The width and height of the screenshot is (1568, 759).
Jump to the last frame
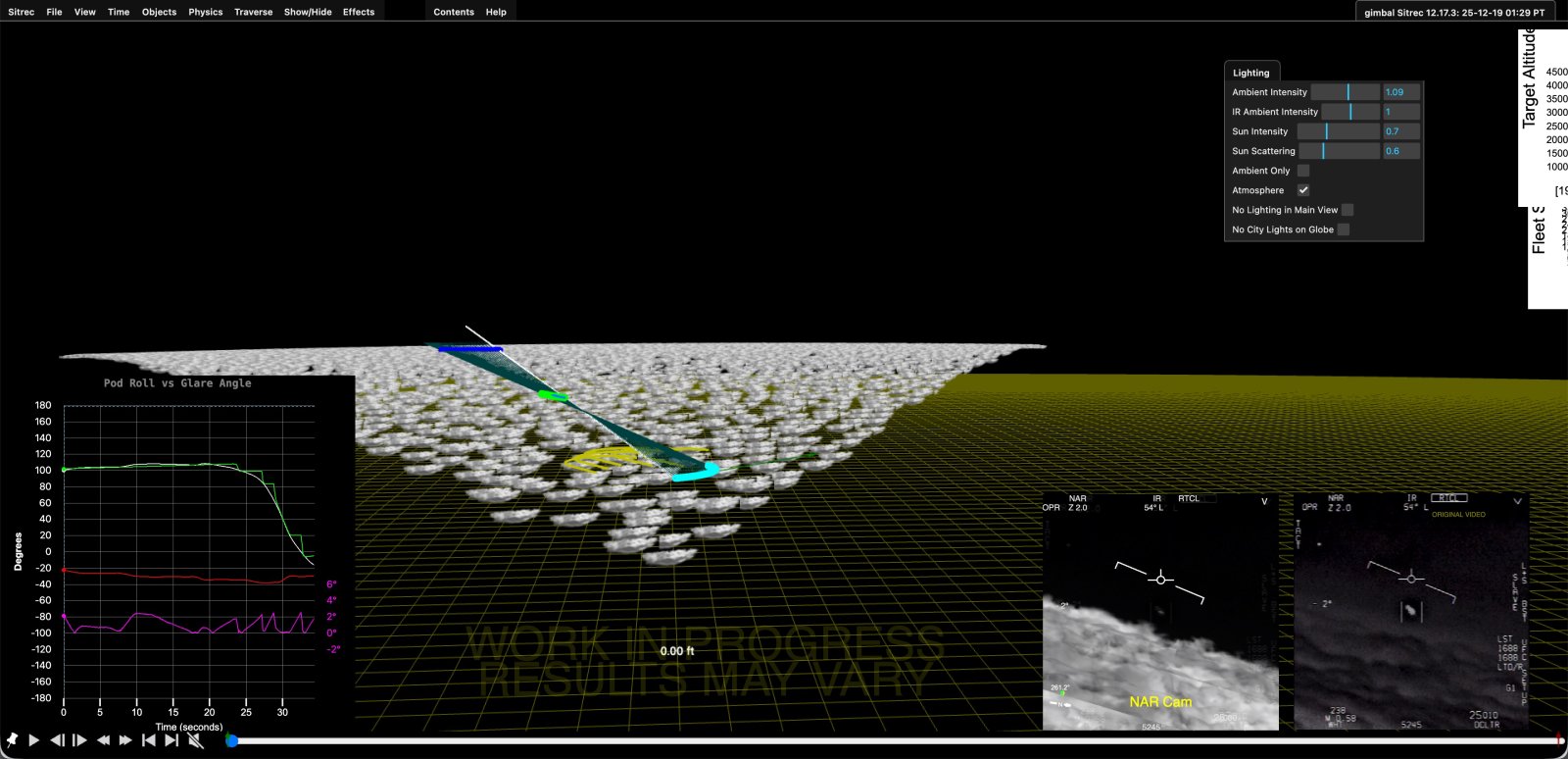[171, 740]
